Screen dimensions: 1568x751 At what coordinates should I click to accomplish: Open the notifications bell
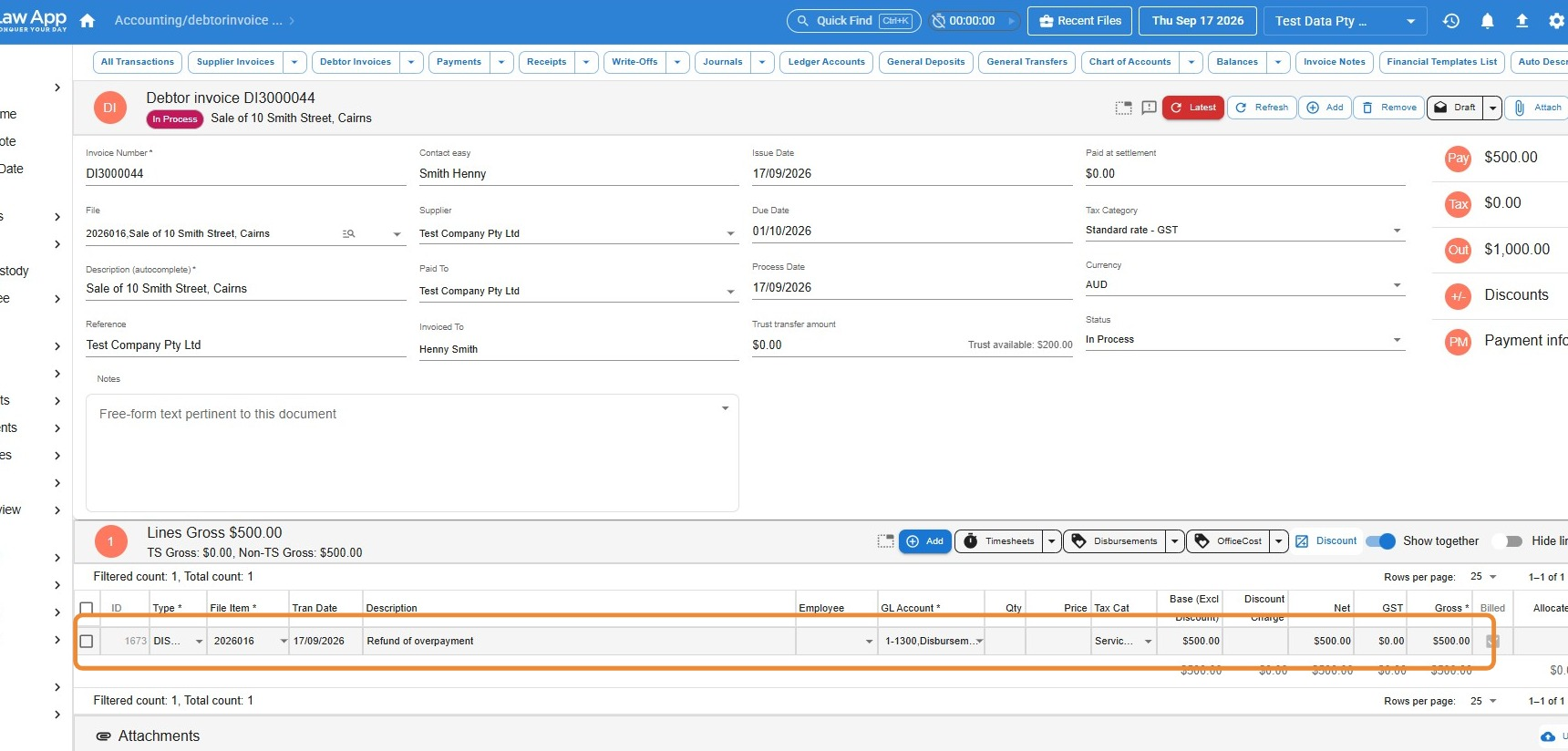pos(1487,20)
